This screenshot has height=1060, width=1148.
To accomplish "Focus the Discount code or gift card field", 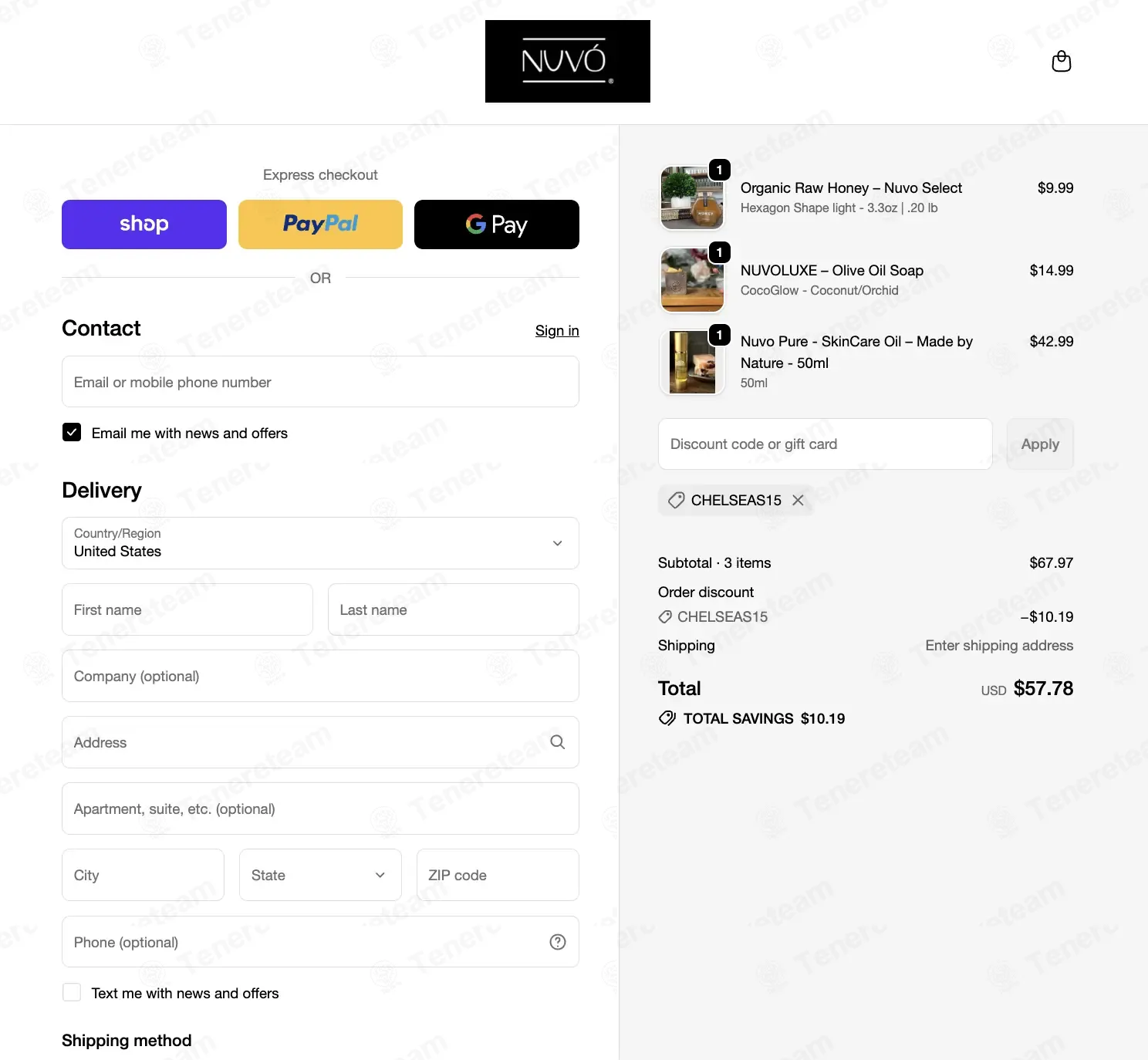I will click(825, 444).
